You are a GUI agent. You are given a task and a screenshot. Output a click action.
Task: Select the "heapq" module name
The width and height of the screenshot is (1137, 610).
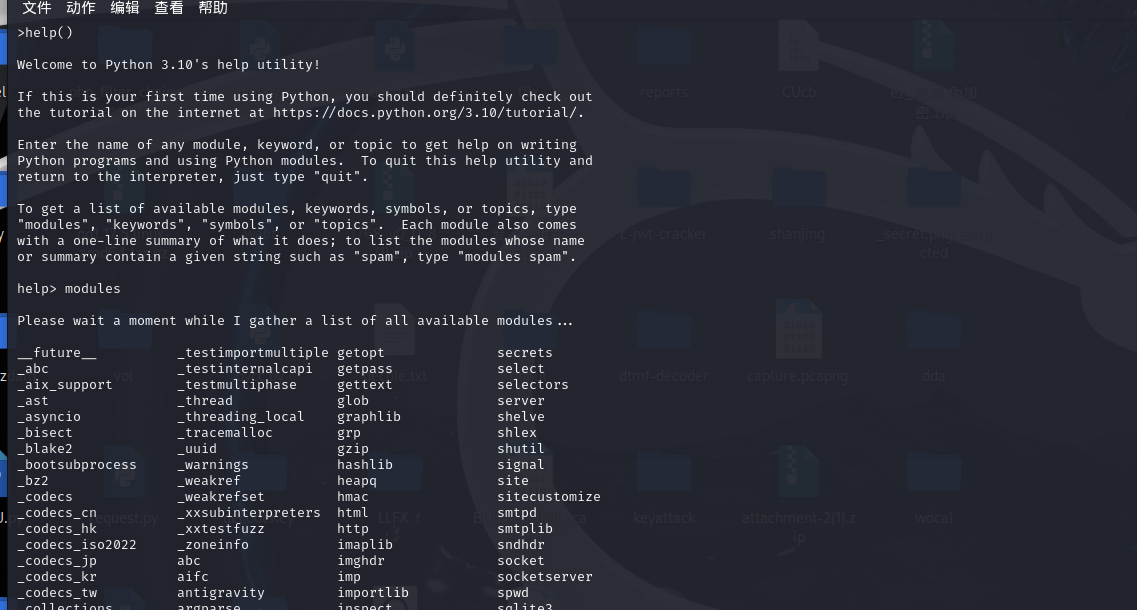[x=357, y=480]
